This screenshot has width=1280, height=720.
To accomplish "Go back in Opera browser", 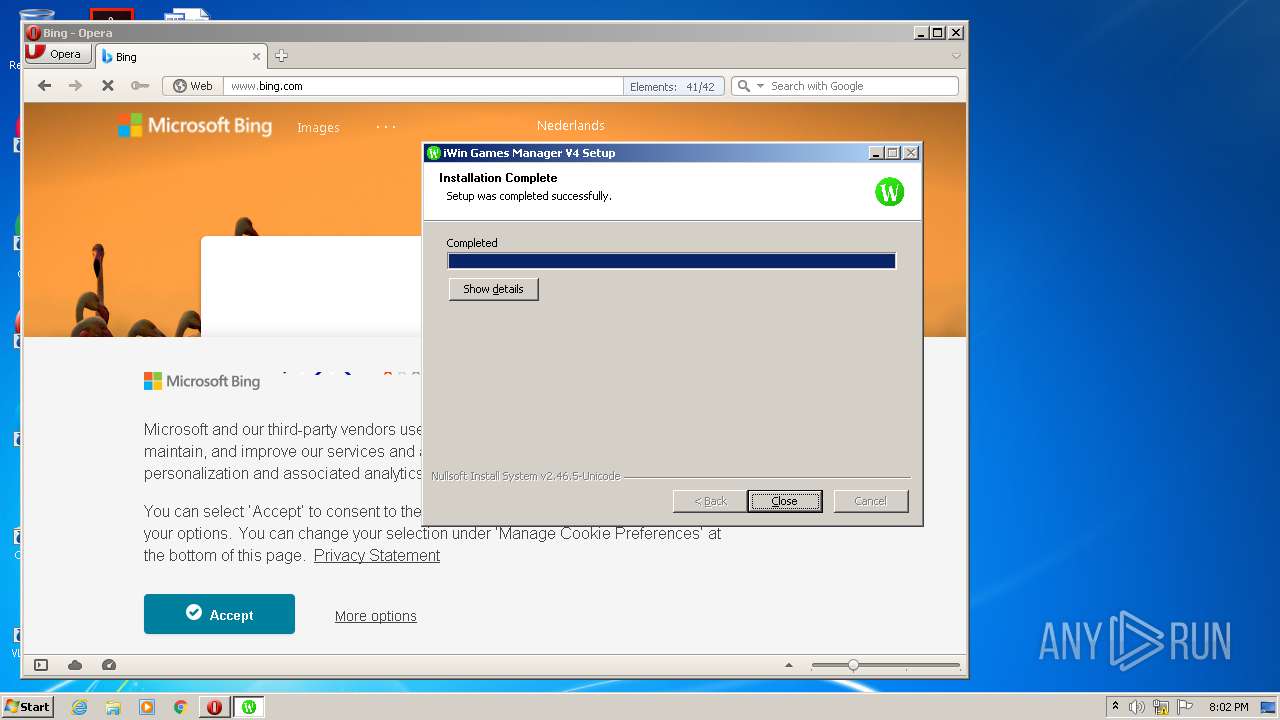I will point(44,86).
